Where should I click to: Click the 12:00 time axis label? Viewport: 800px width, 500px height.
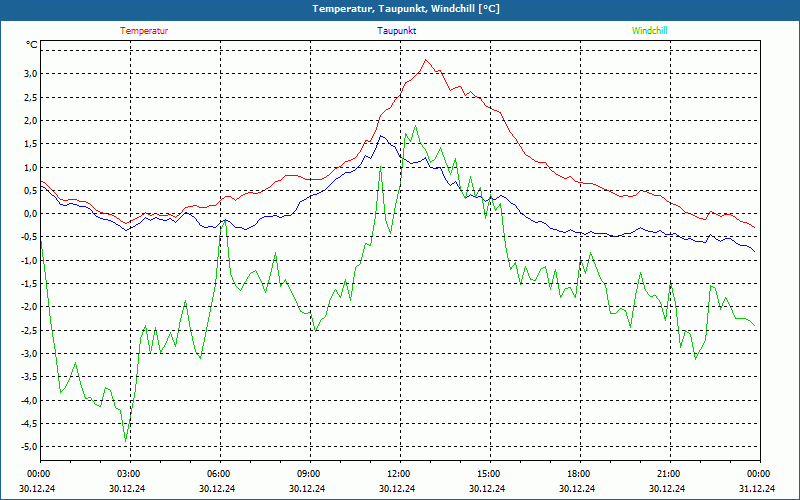[397, 474]
